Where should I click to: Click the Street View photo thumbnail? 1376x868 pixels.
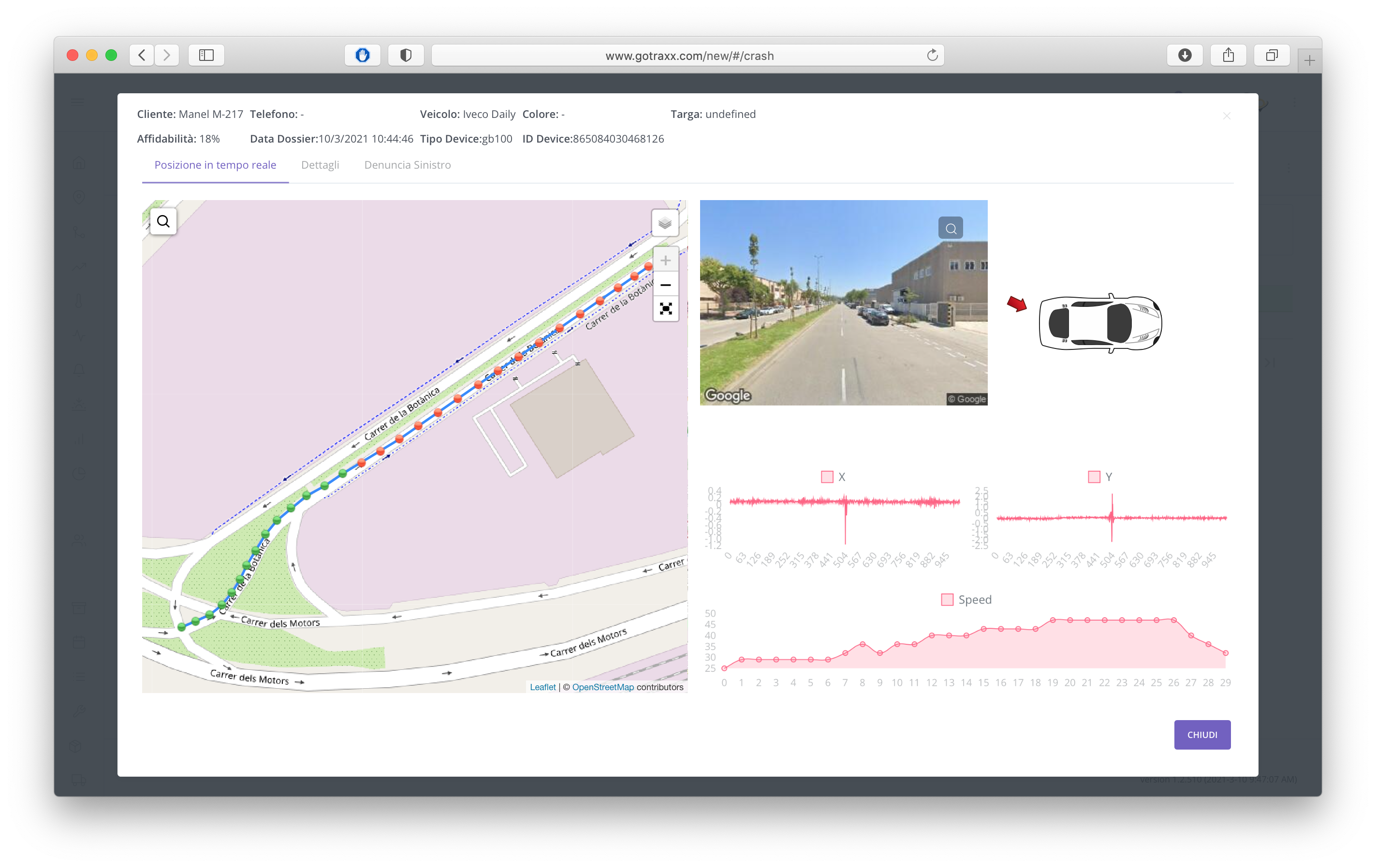coord(843,303)
